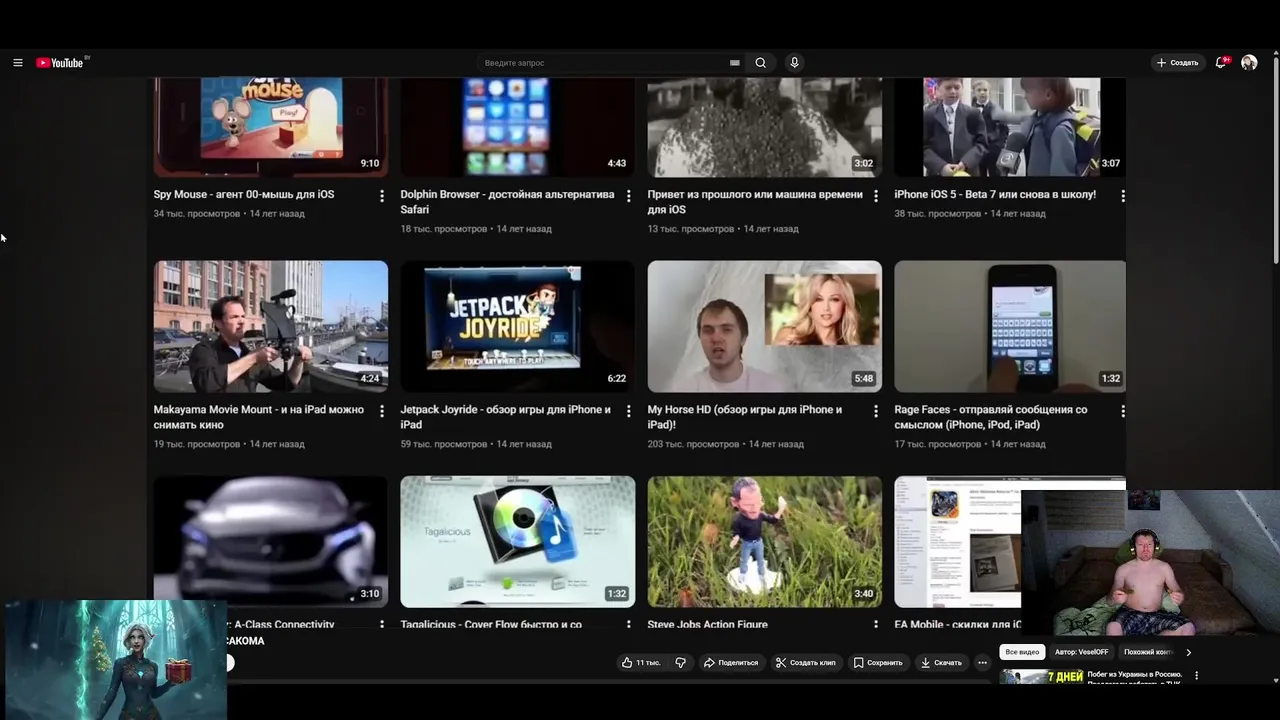The height and width of the screenshot is (720, 1280).
Task: Click title Привет из прошлого или машина времени
Action: tap(755, 202)
